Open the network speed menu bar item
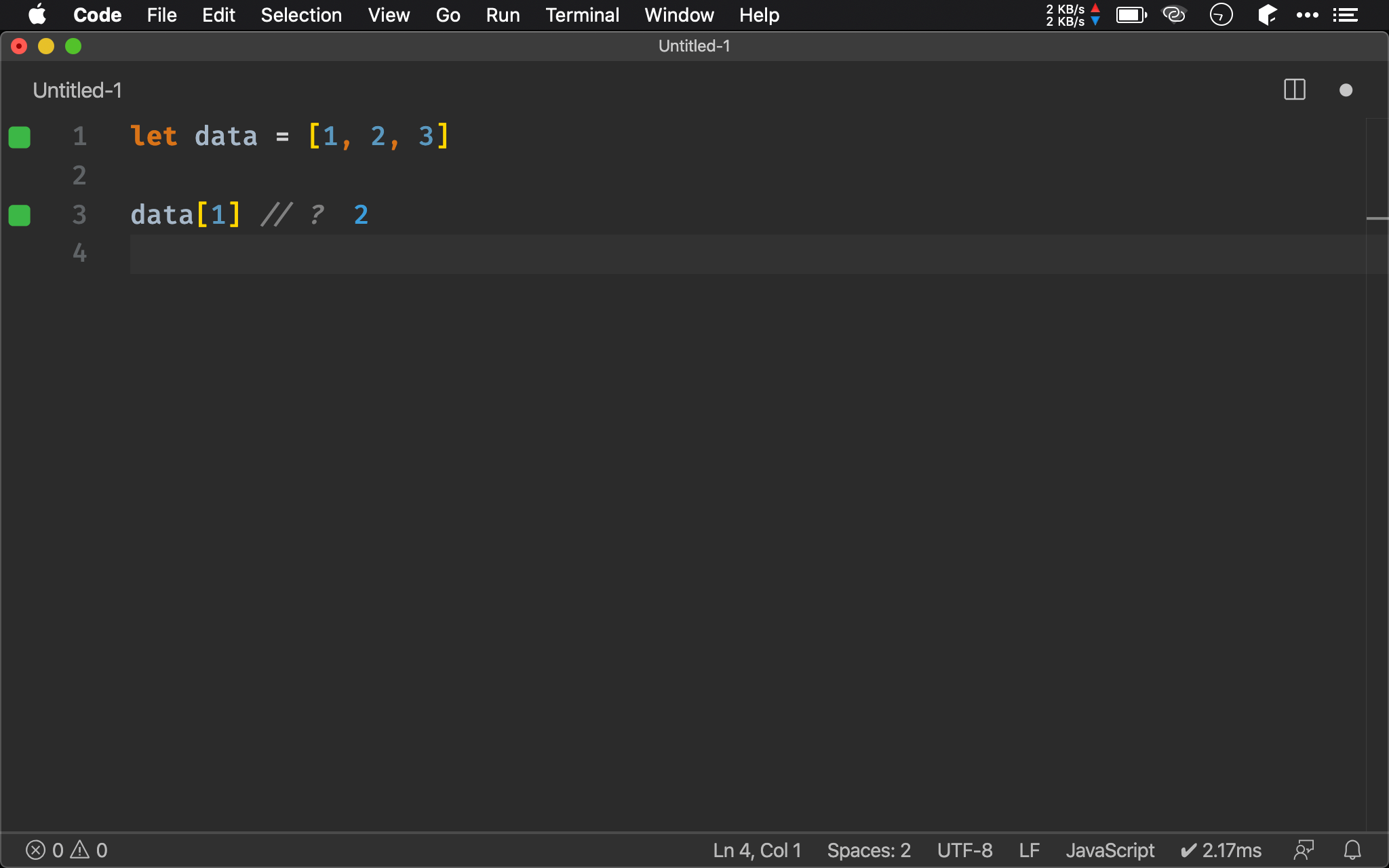Viewport: 1389px width, 868px height. pos(1073,15)
